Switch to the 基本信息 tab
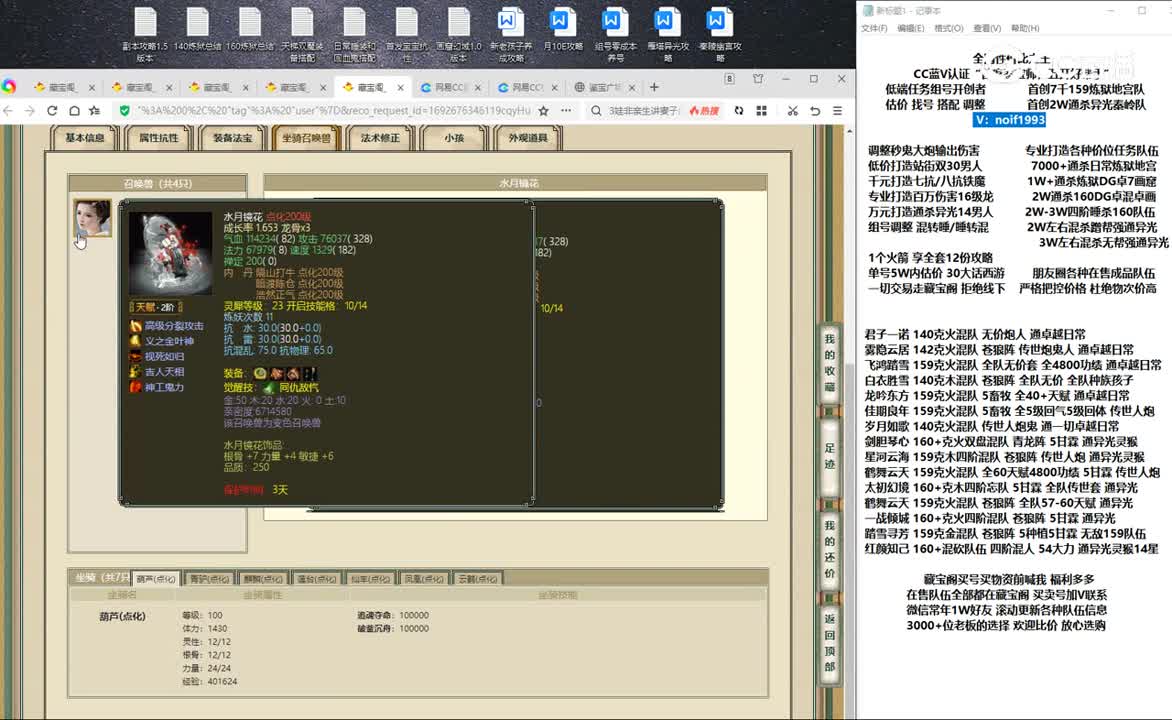Image resolution: width=1172 pixels, height=720 pixels. (84, 138)
